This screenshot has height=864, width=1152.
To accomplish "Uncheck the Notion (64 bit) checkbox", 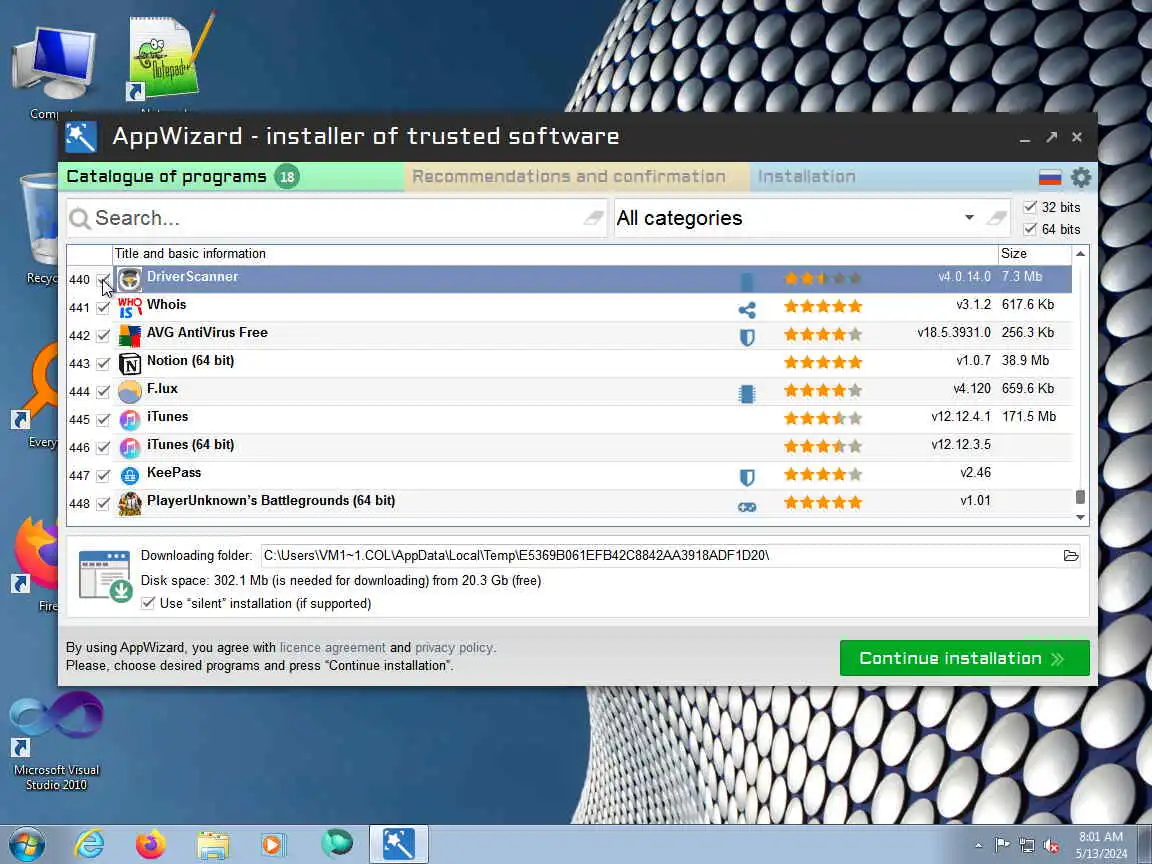I will pyautogui.click(x=104, y=364).
